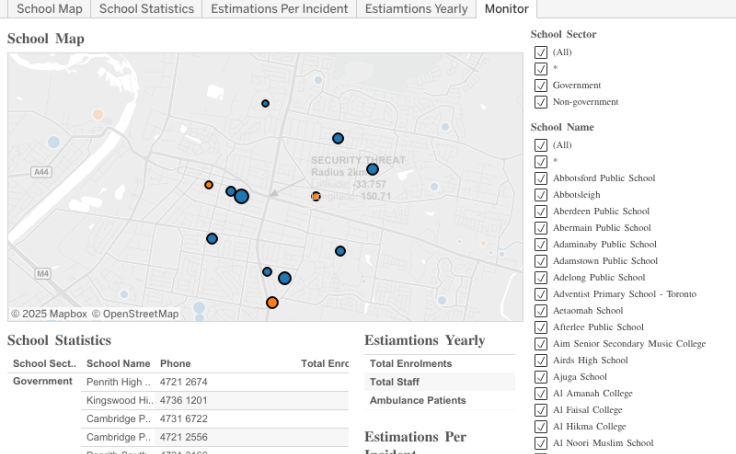The height and width of the screenshot is (454, 736).
Task: Toggle the Al Faisal College checkbox
Action: pos(541,410)
